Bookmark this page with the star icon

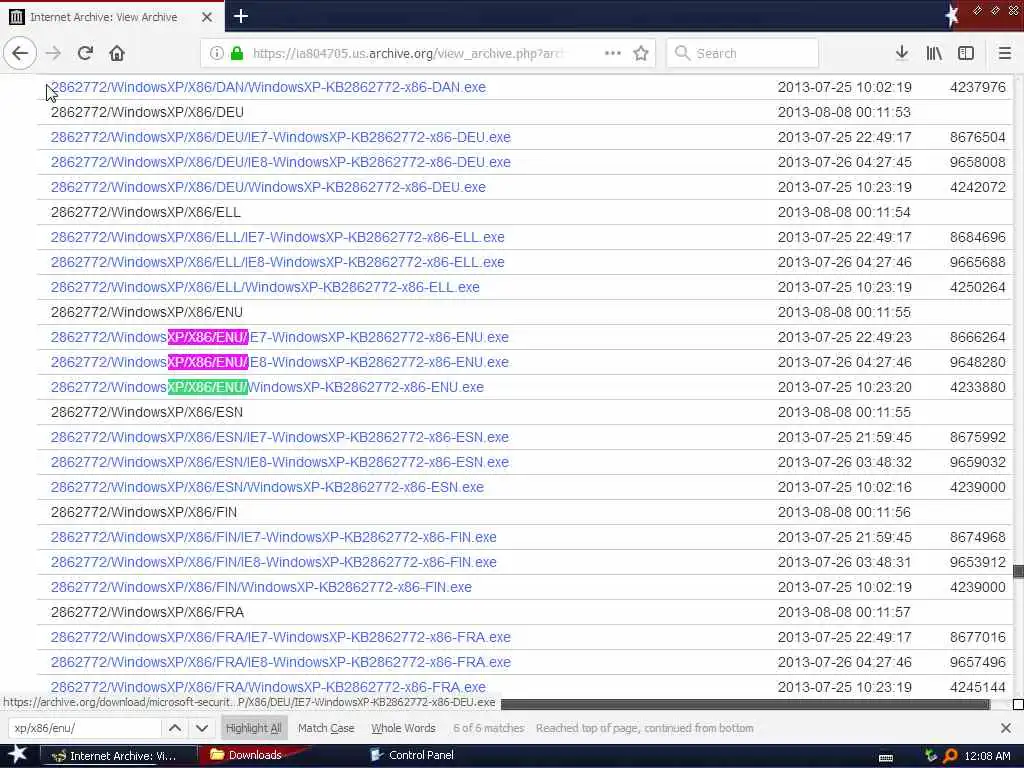click(x=641, y=54)
